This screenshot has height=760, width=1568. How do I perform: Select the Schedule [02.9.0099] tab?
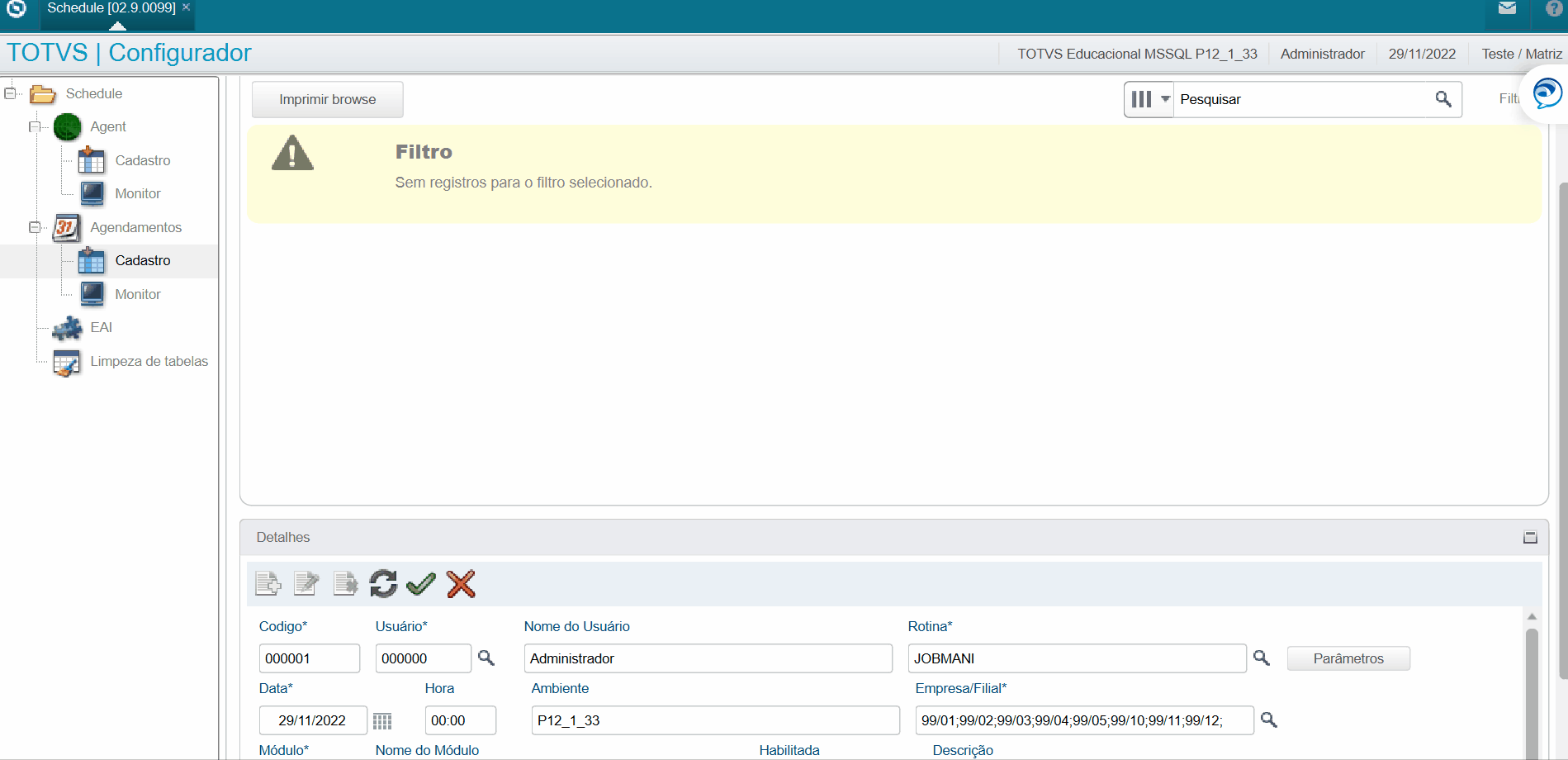111,7
